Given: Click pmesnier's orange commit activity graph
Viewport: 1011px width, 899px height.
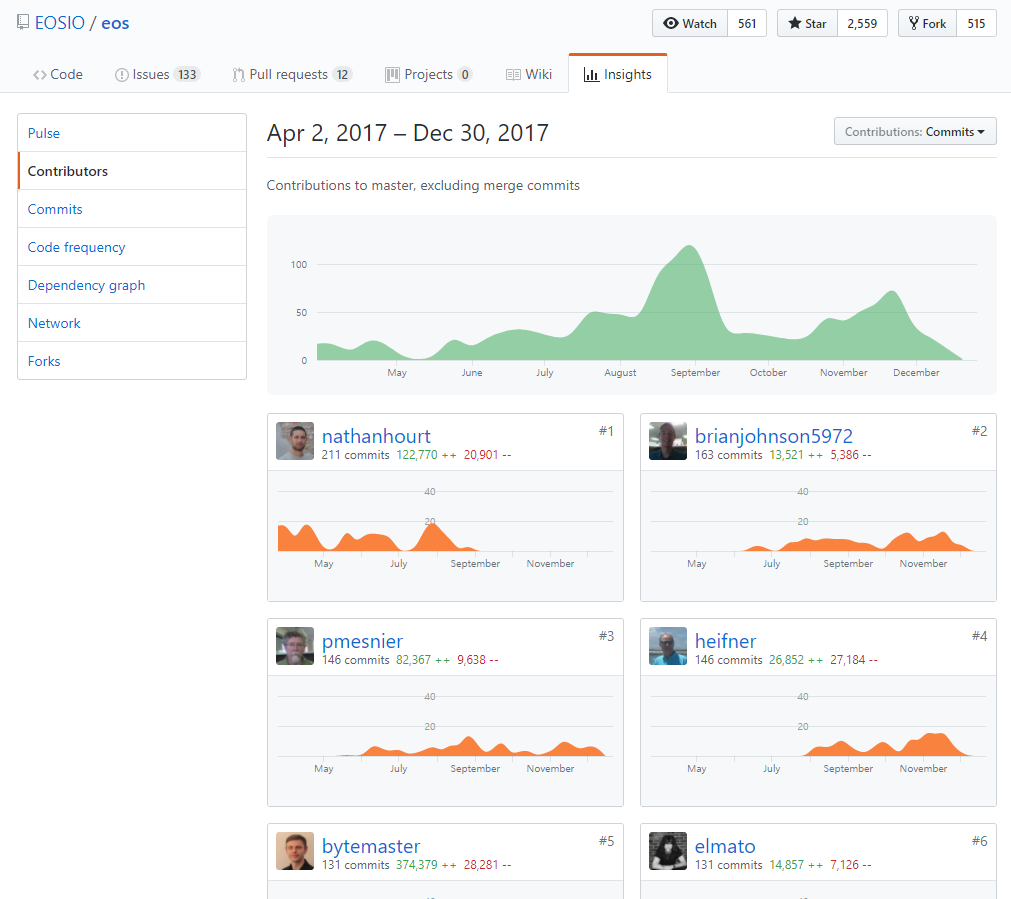Looking at the screenshot, I should (471, 746).
